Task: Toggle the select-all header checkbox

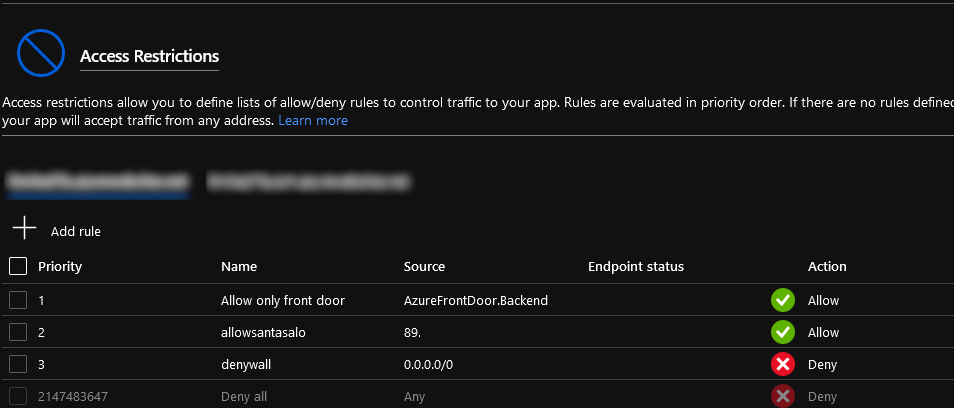Action: [x=18, y=266]
